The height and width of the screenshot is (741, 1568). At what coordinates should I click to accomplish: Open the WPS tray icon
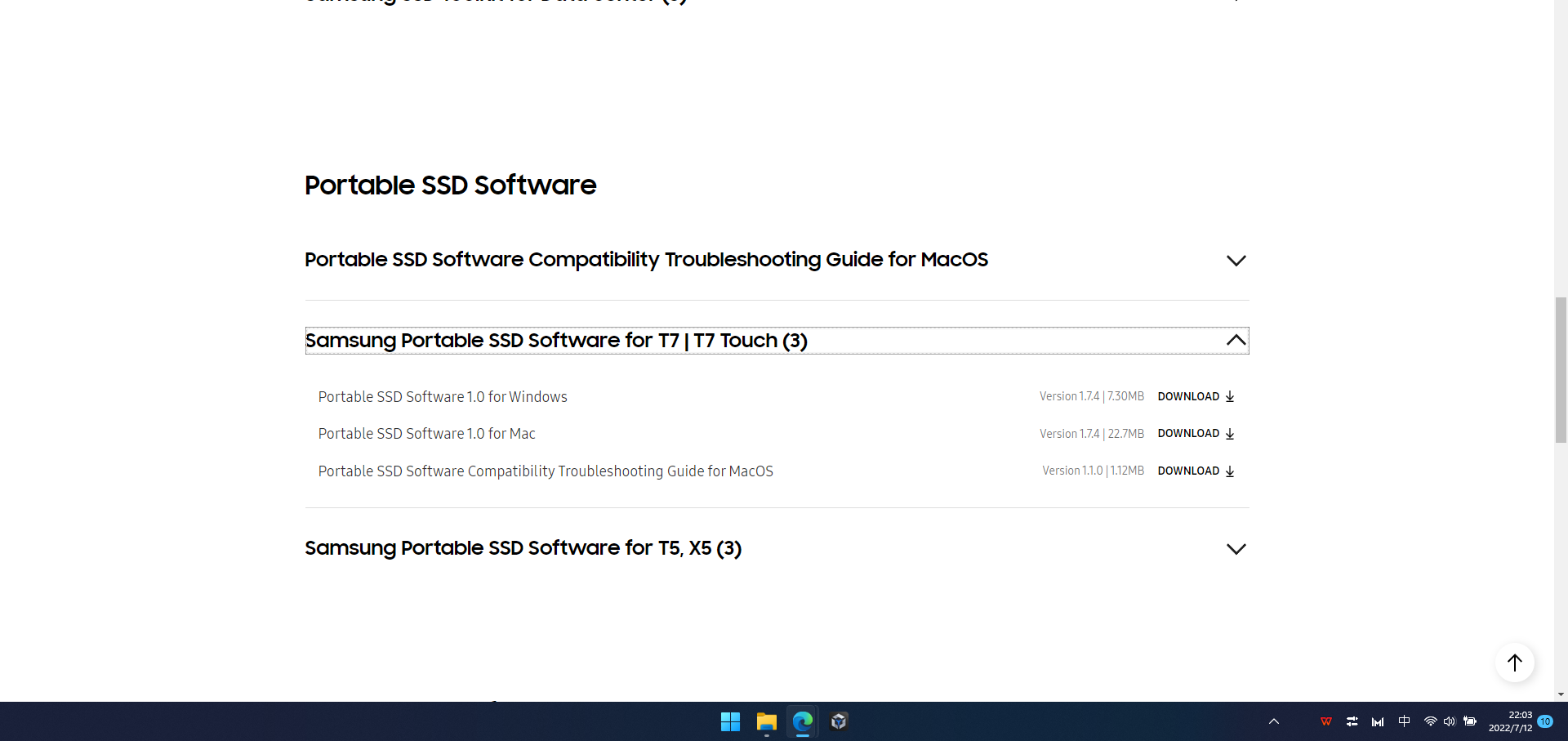1326,721
